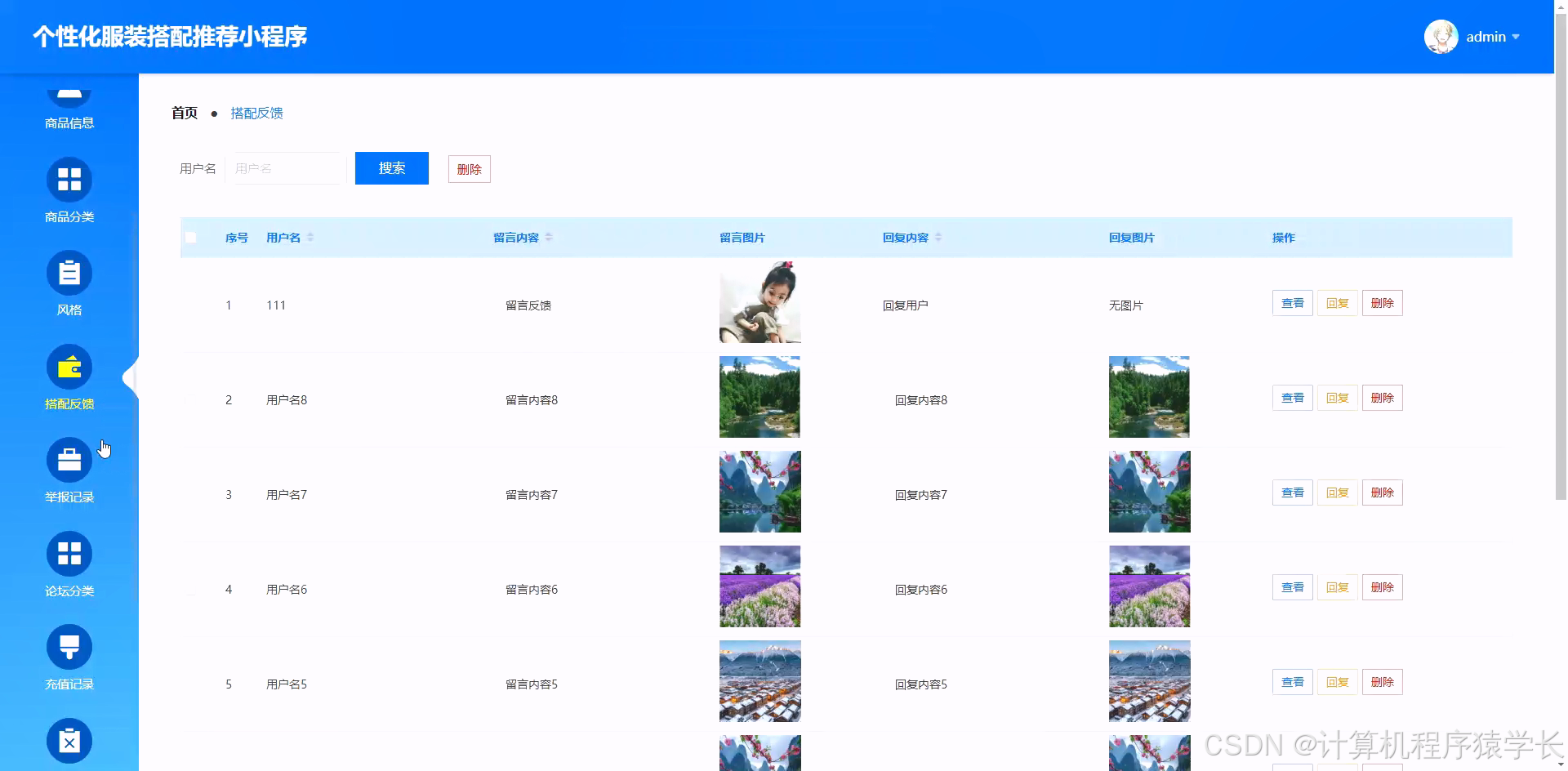
Task: Click the admin avatar image
Action: pos(1440,36)
